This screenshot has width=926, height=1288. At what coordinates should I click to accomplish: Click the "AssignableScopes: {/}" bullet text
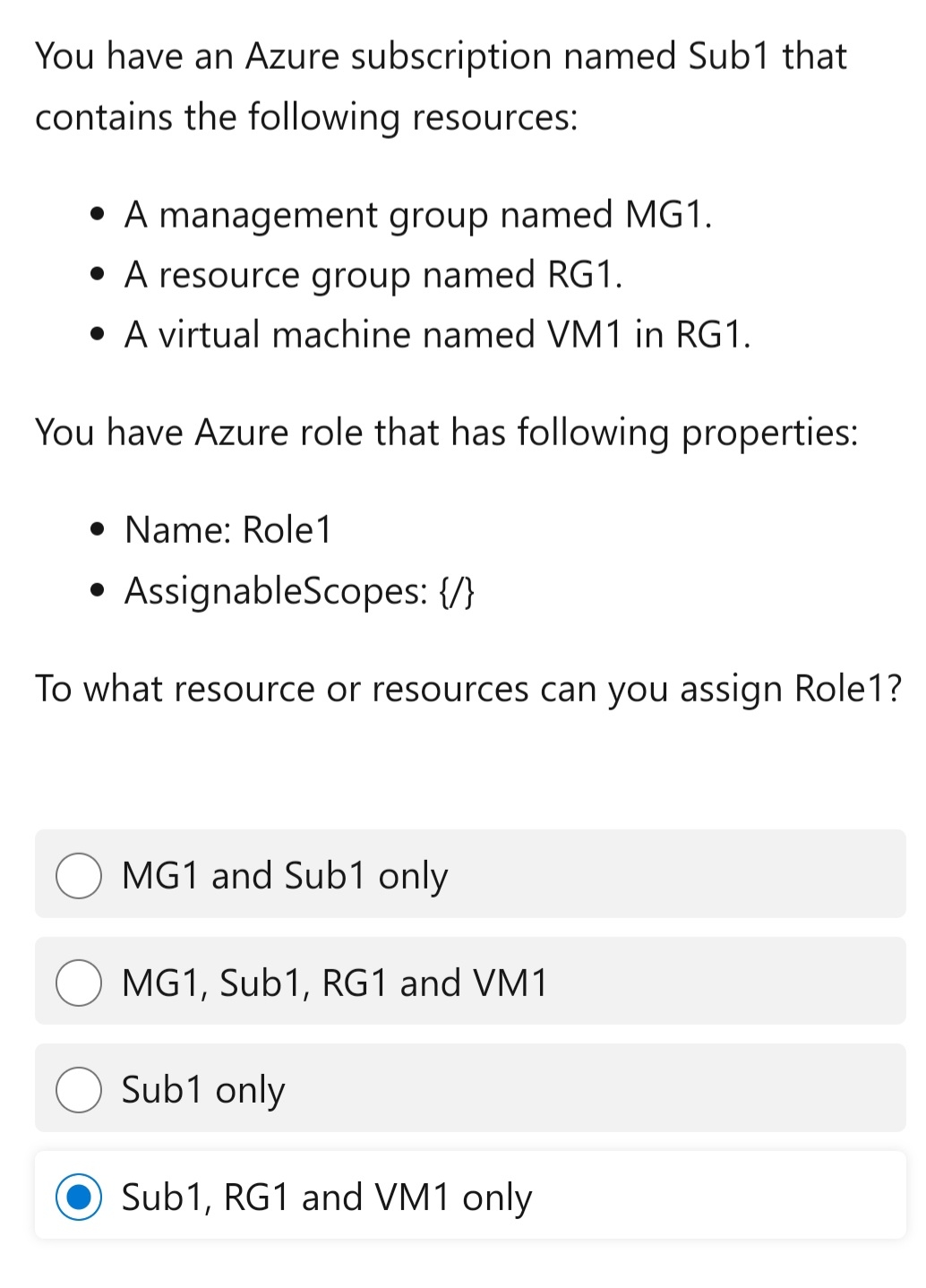(300, 591)
